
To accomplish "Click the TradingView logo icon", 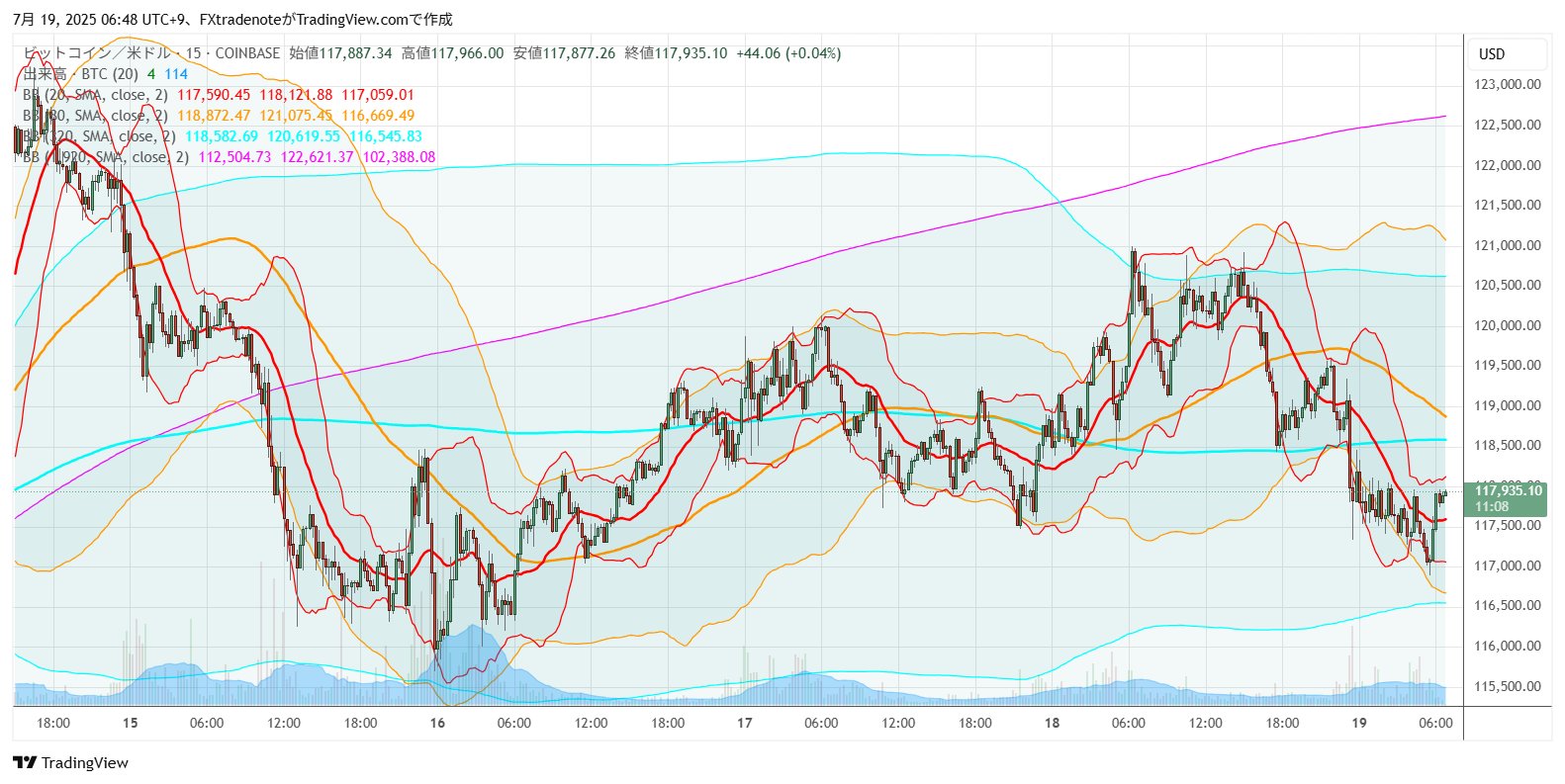I will click(25, 762).
